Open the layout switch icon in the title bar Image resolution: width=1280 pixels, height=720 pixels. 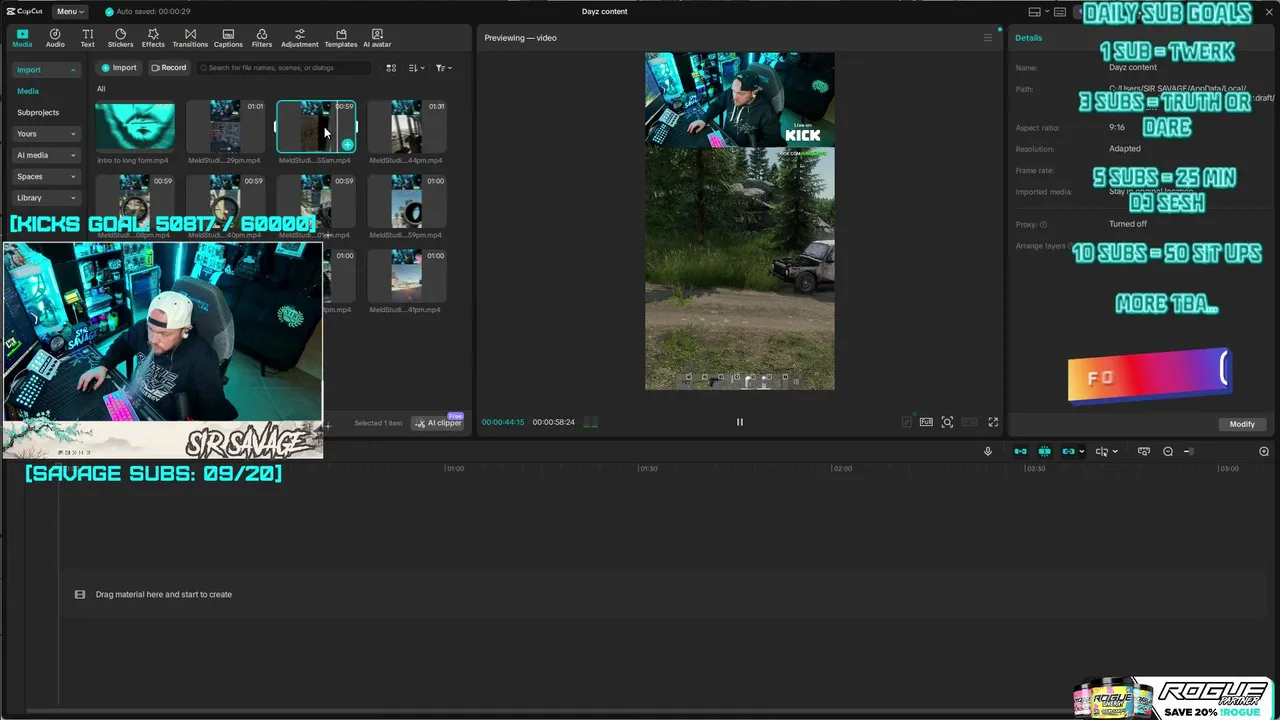(x=1035, y=12)
